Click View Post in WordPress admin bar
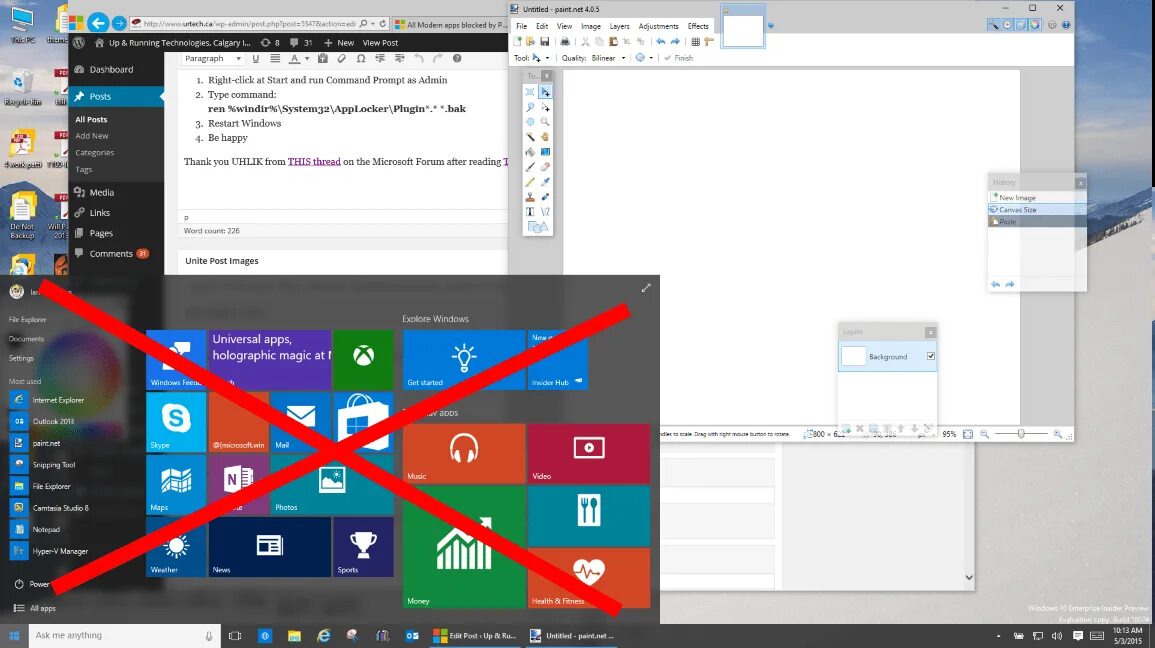The height and width of the screenshot is (648, 1155). pos(380,43)
